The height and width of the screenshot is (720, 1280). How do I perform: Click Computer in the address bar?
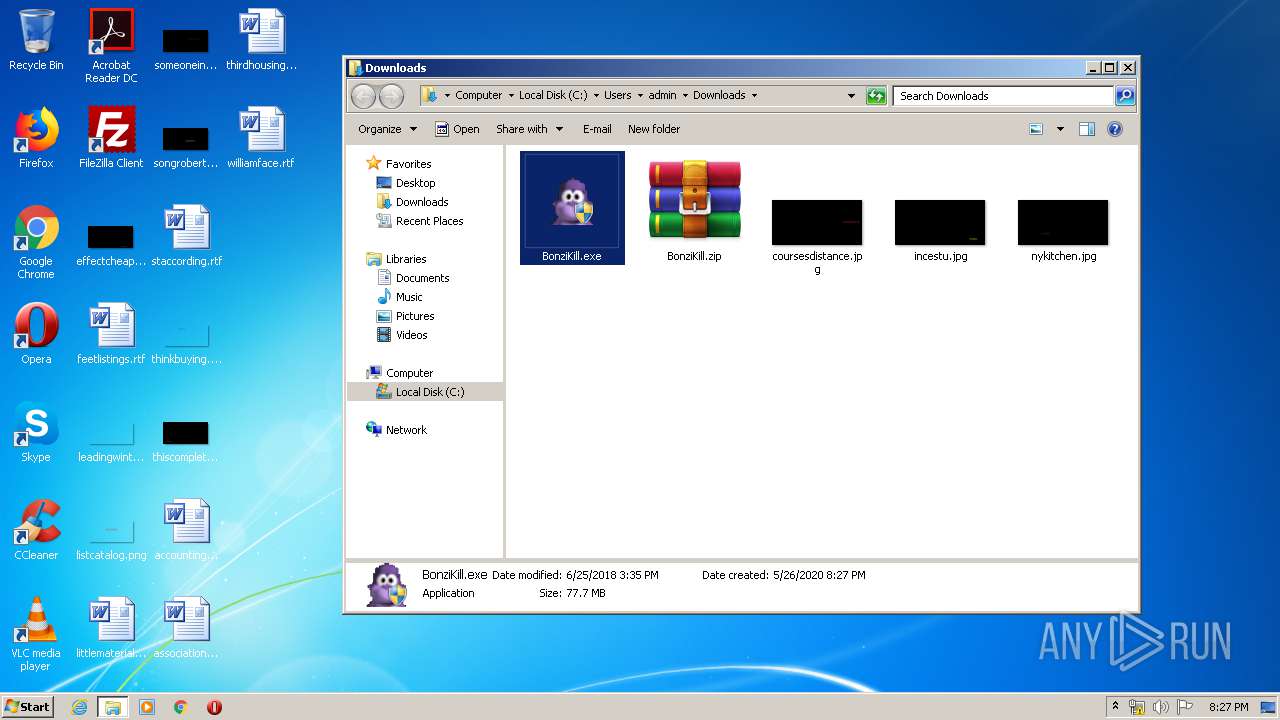[479, 96]
